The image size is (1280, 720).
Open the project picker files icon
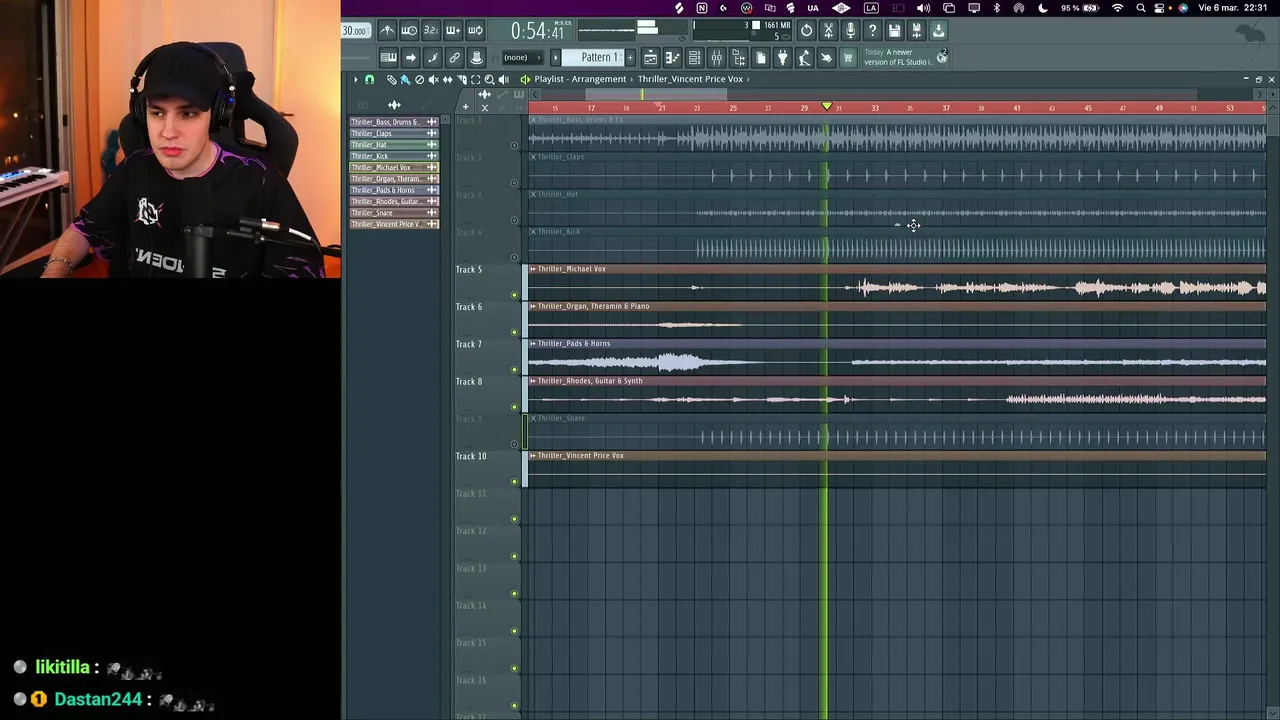(x=760, y=57)
